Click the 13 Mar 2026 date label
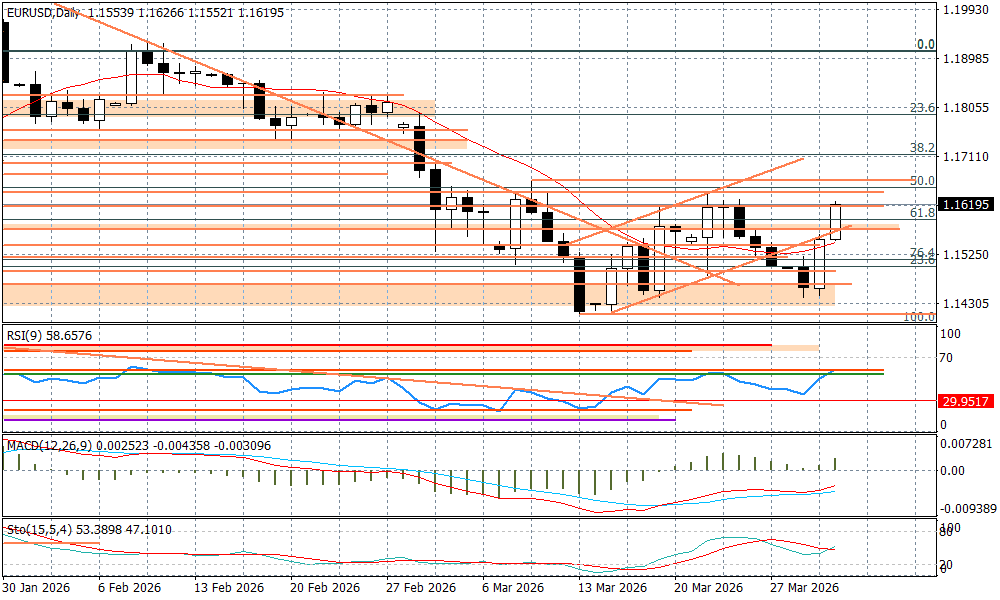 [x=611, y=587]
